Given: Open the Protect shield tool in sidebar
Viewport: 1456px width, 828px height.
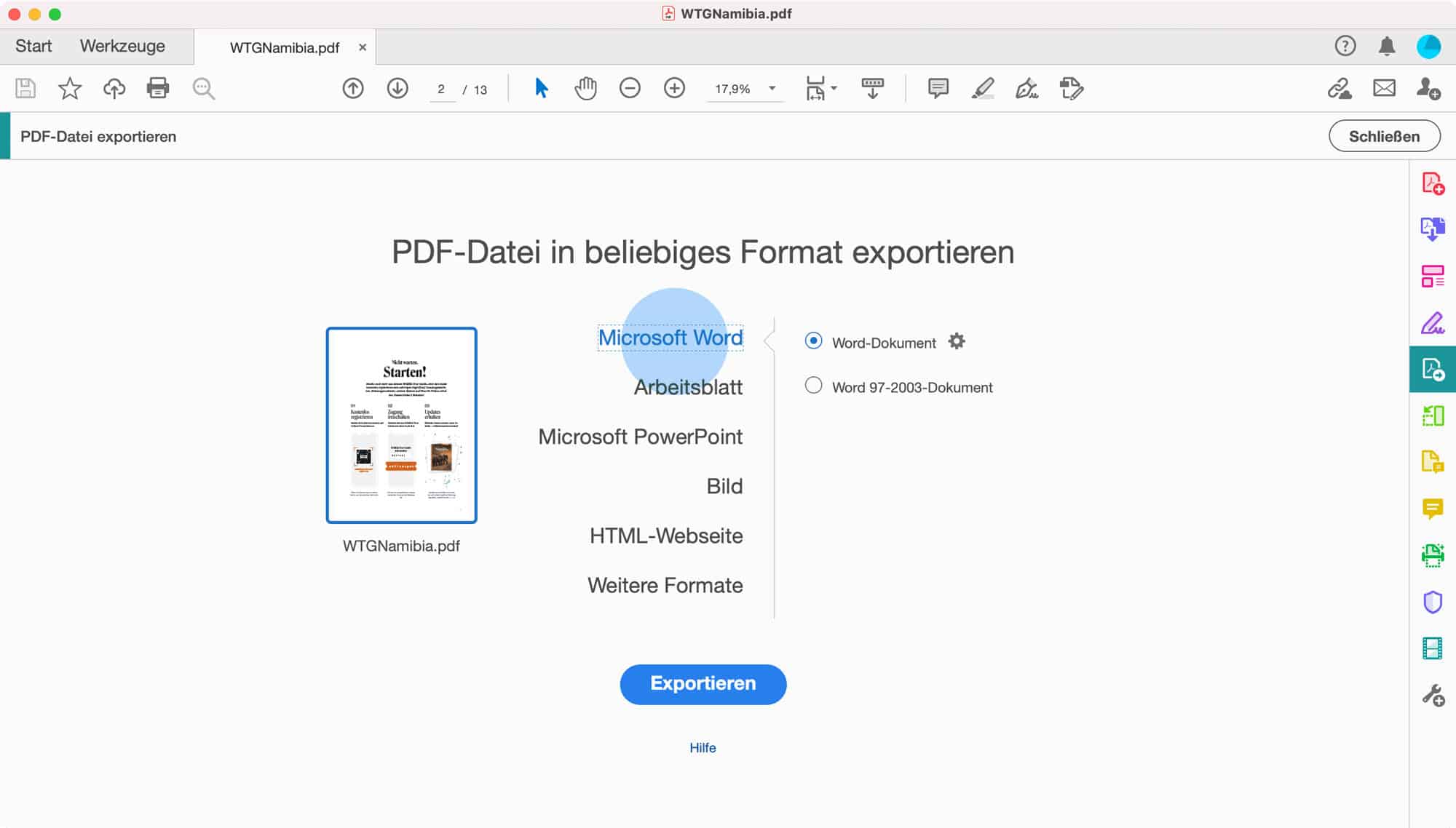Looking at the screenshot, I should pyautogui.click(x=1433, y=602).
